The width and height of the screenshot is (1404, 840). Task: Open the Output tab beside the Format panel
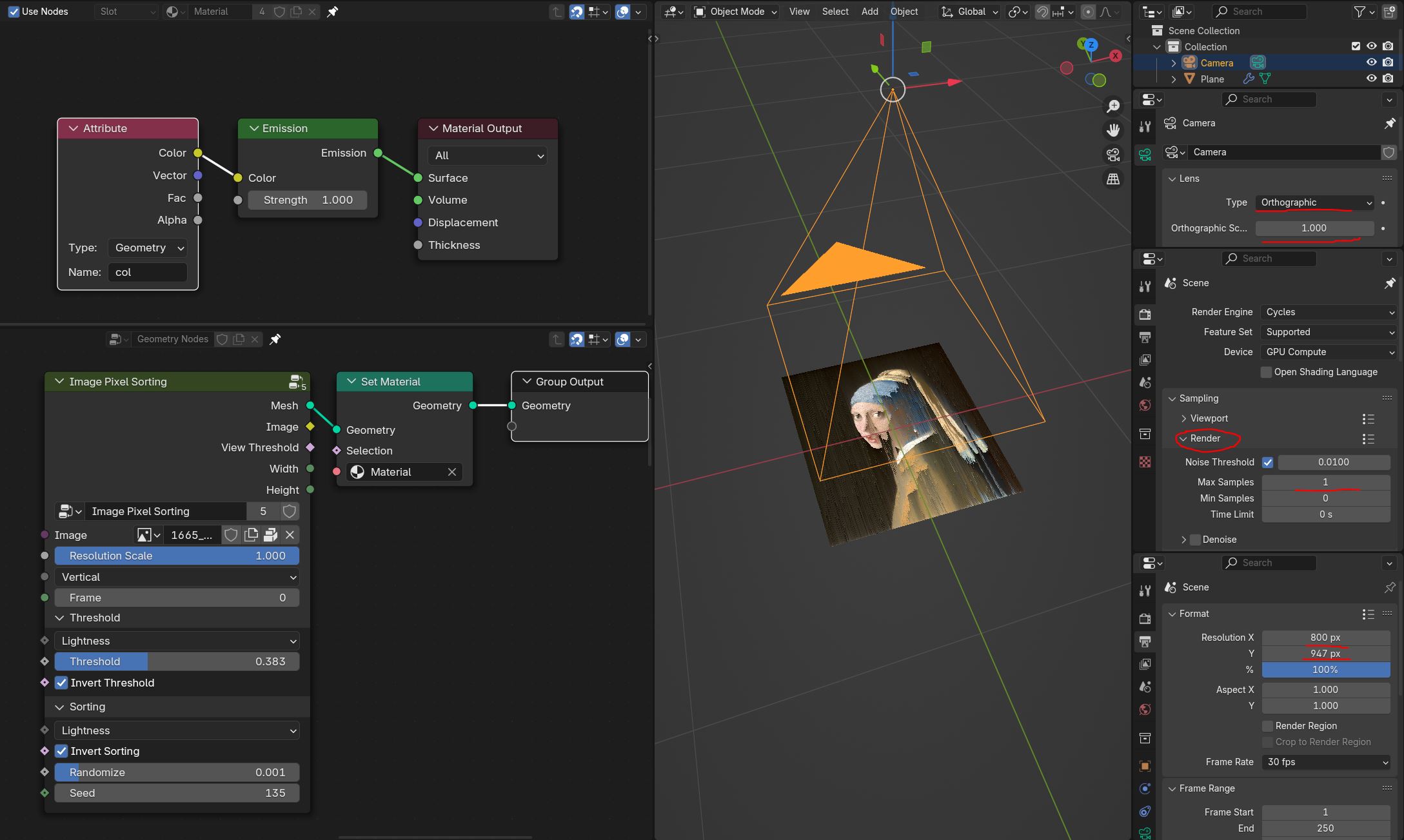[x=1145, y=641]
